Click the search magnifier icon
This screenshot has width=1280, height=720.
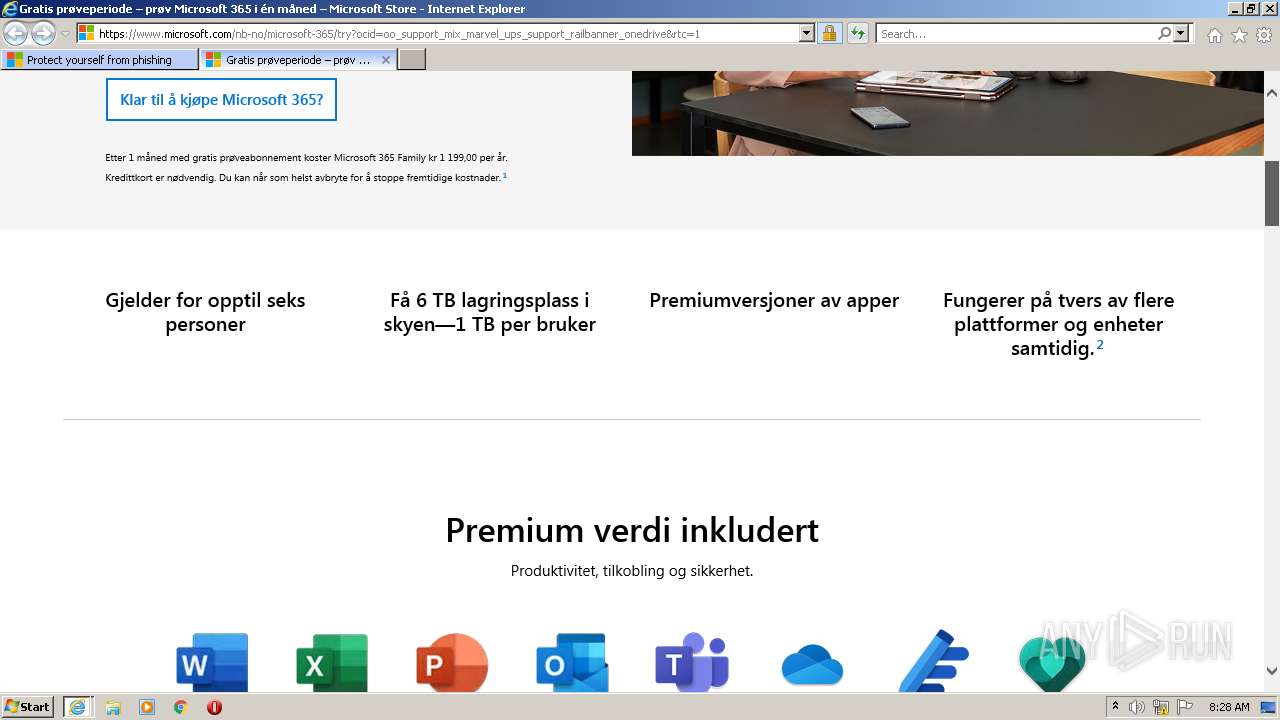tap(1164, 34)
